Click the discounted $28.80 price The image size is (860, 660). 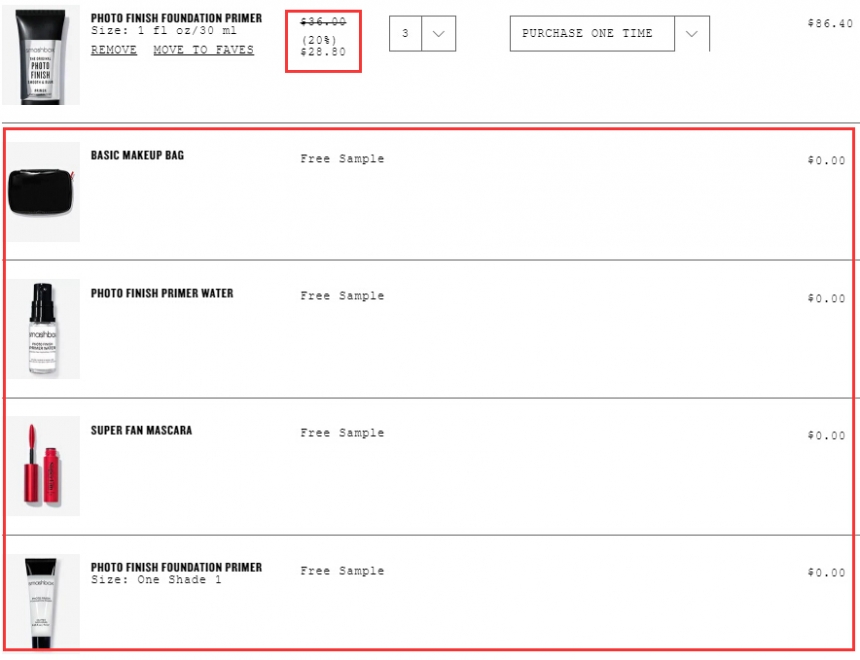pos(323,52)
